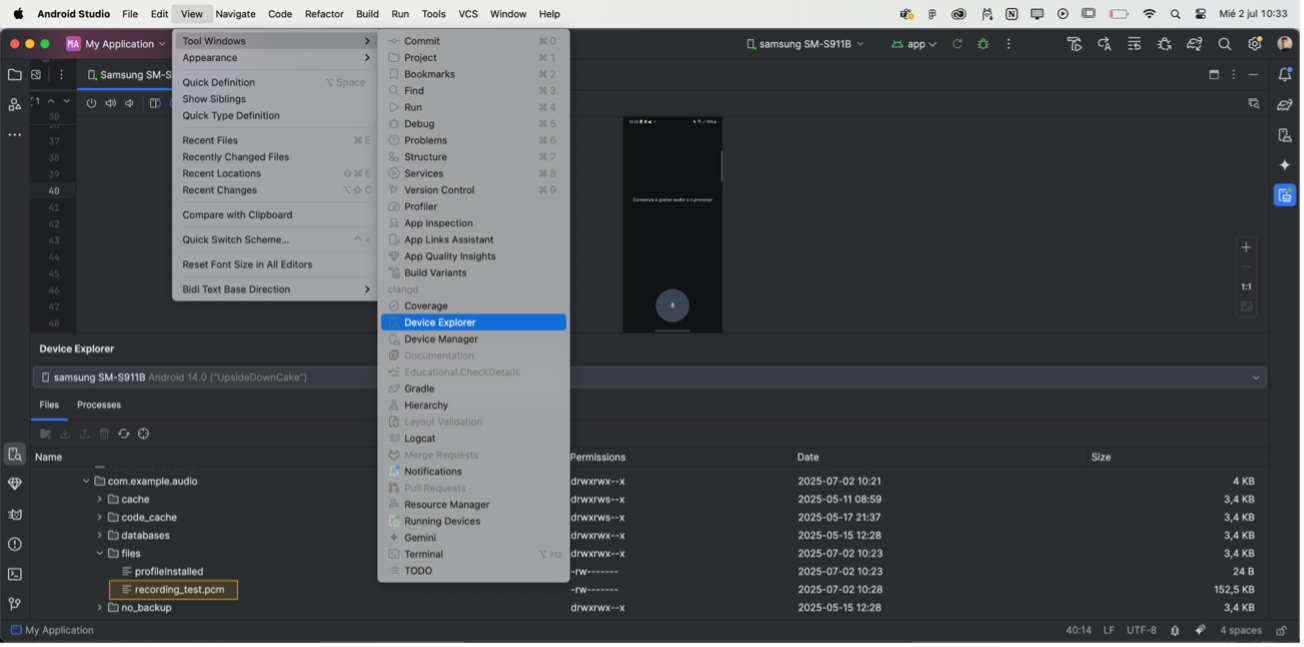The width and height of the screenshot is (1304, 647).
Task: Click the volume down icon in device toolbar
Action: [x=129, y=103]
